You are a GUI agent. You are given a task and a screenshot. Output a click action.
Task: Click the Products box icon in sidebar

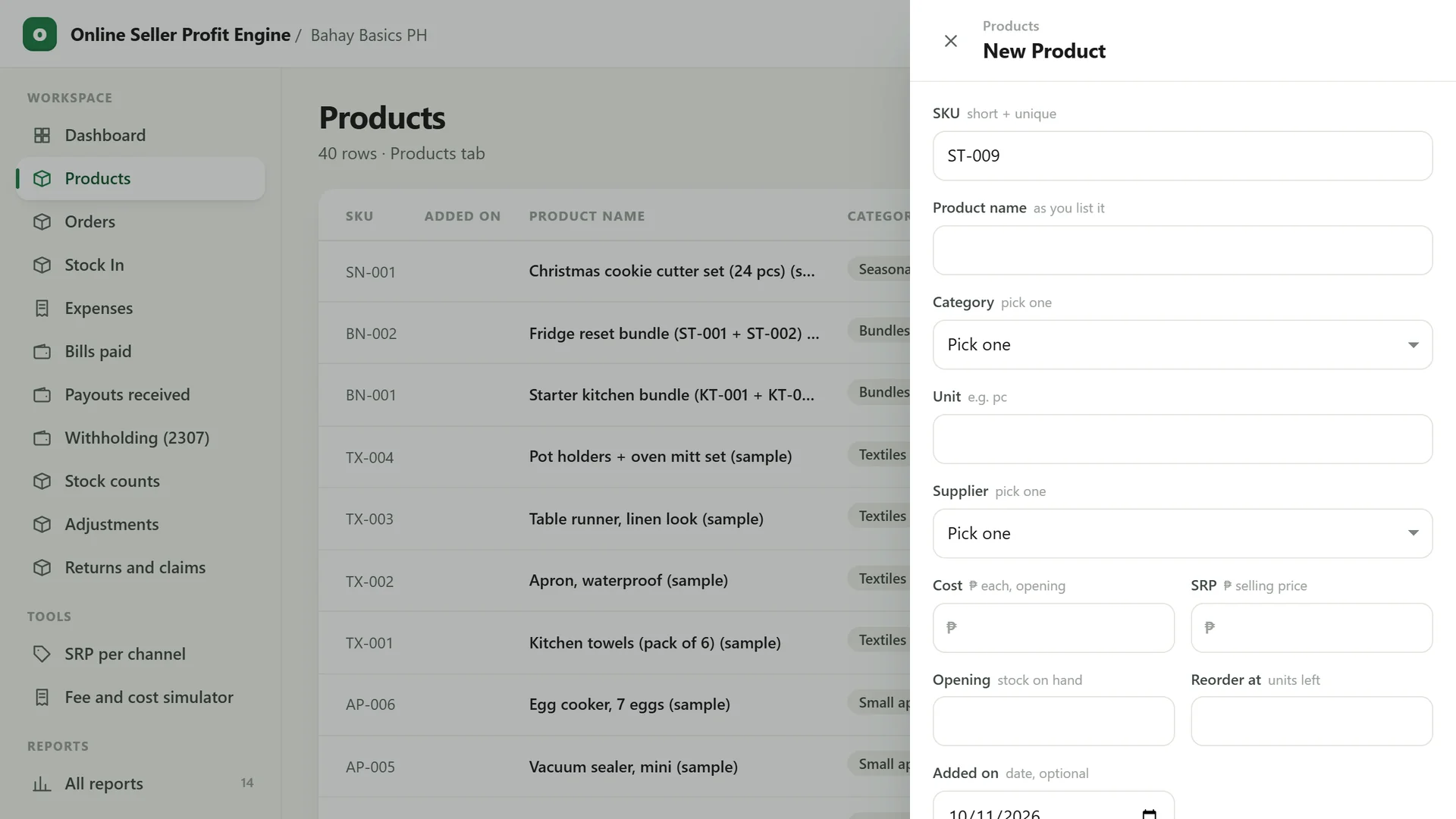point(42,178)
